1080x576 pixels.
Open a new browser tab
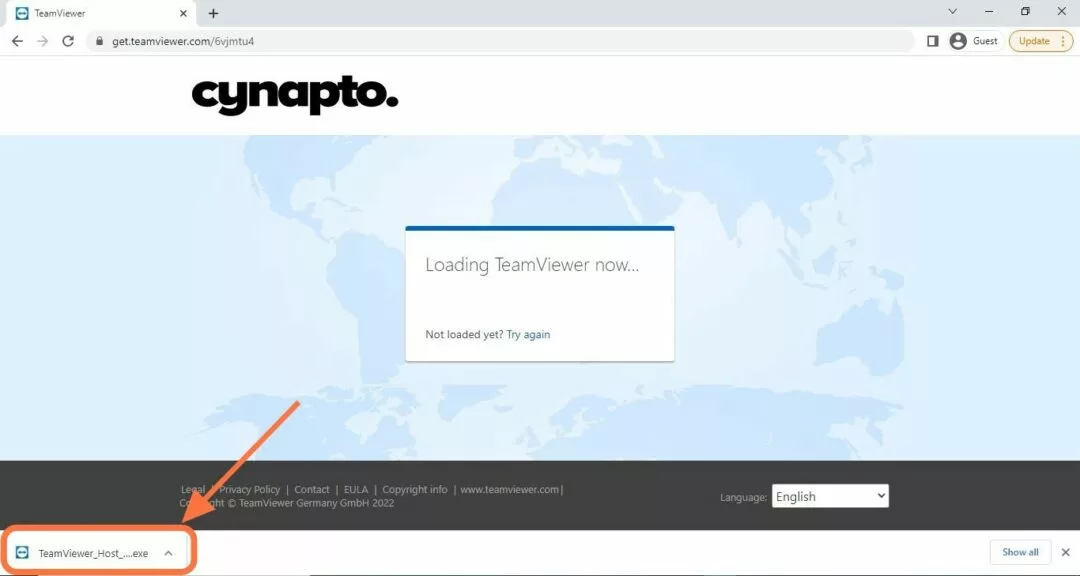point(214,13)
